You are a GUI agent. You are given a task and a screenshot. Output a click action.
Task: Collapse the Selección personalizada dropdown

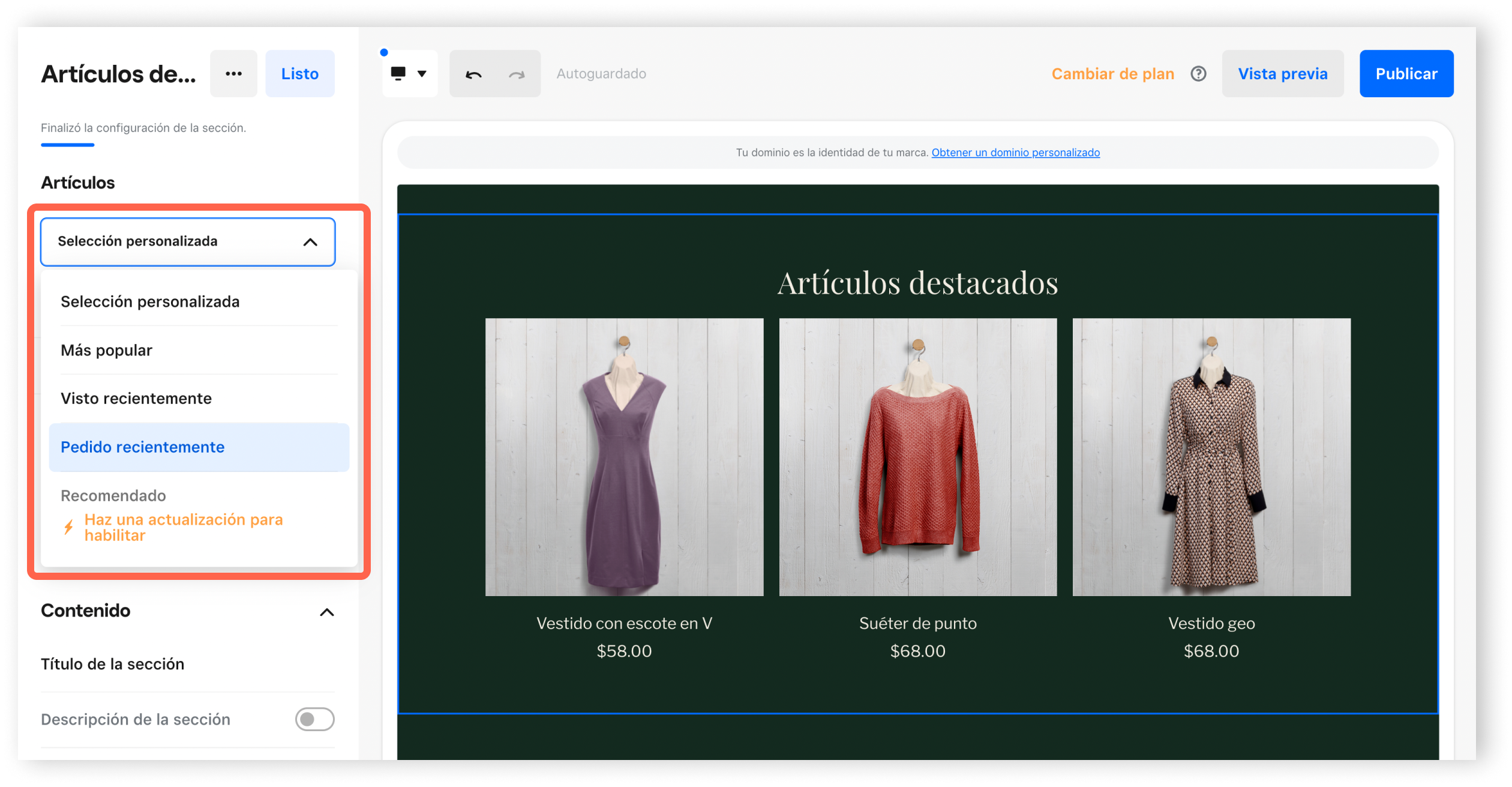click(x=310, y=242)
